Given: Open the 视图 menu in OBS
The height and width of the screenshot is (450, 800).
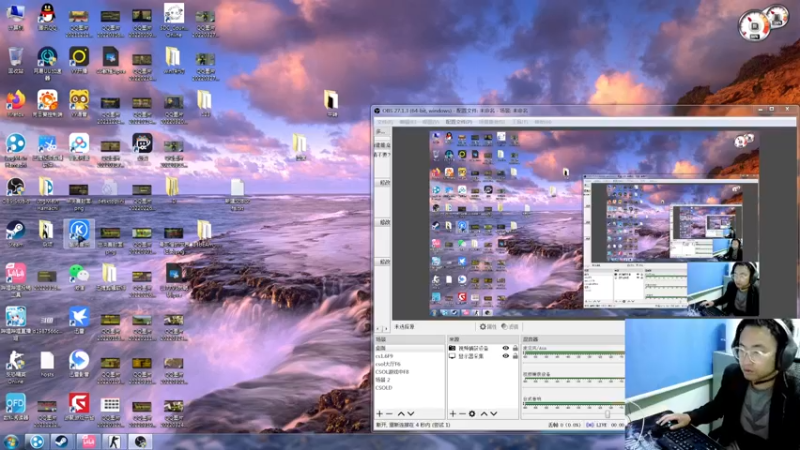Looking at the screenshot, I should click(x=431, y=122).
